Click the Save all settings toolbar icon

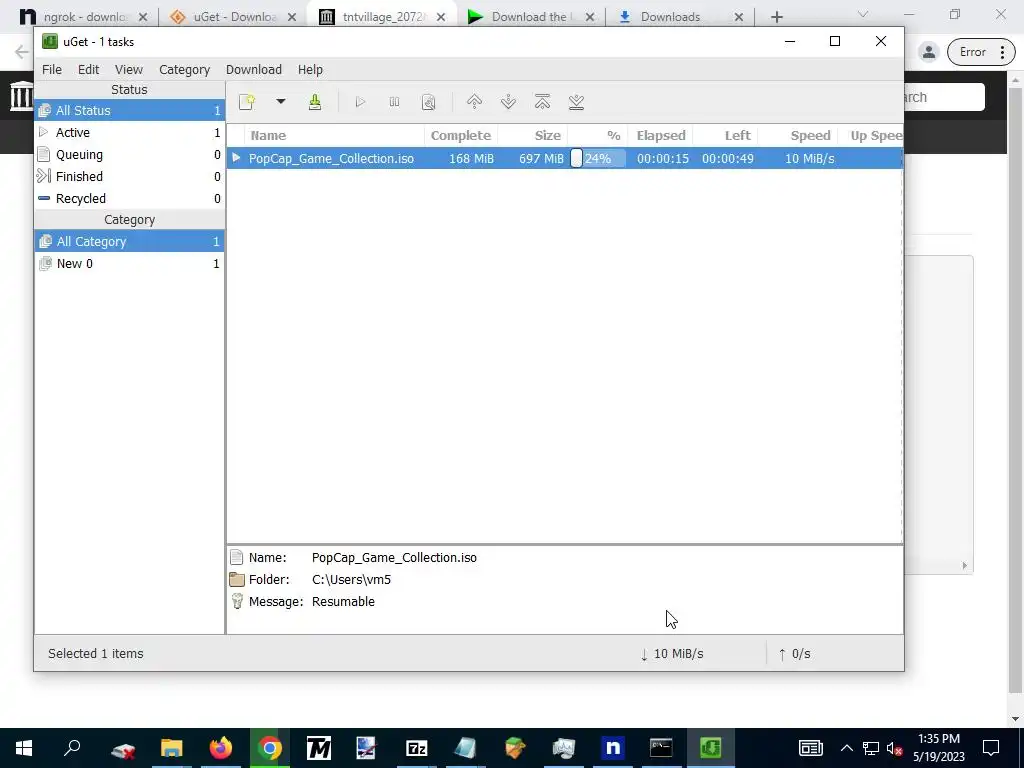(x=315, y=102)
